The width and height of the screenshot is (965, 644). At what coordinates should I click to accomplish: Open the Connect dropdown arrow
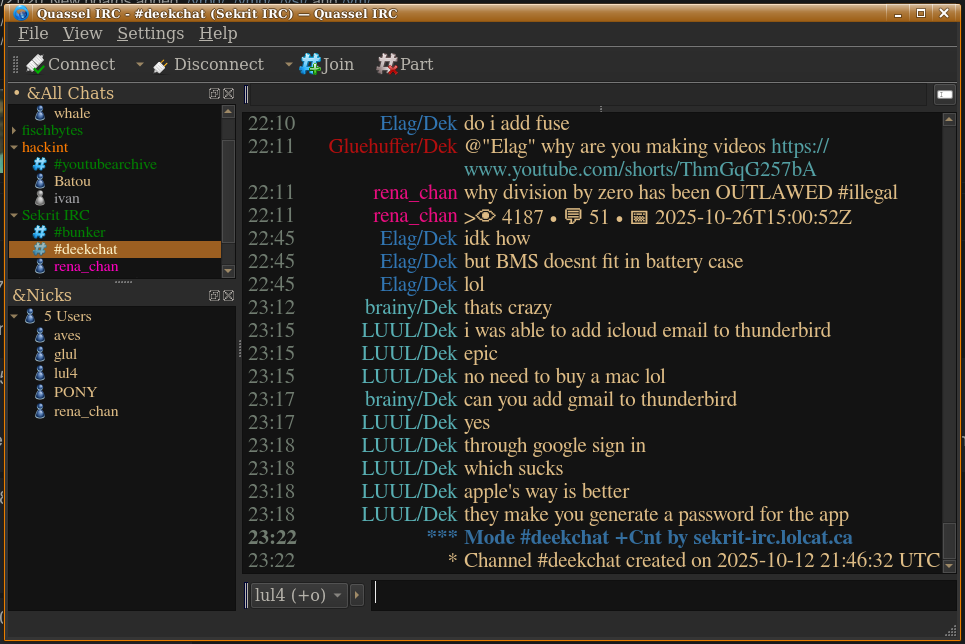(140, 64)
